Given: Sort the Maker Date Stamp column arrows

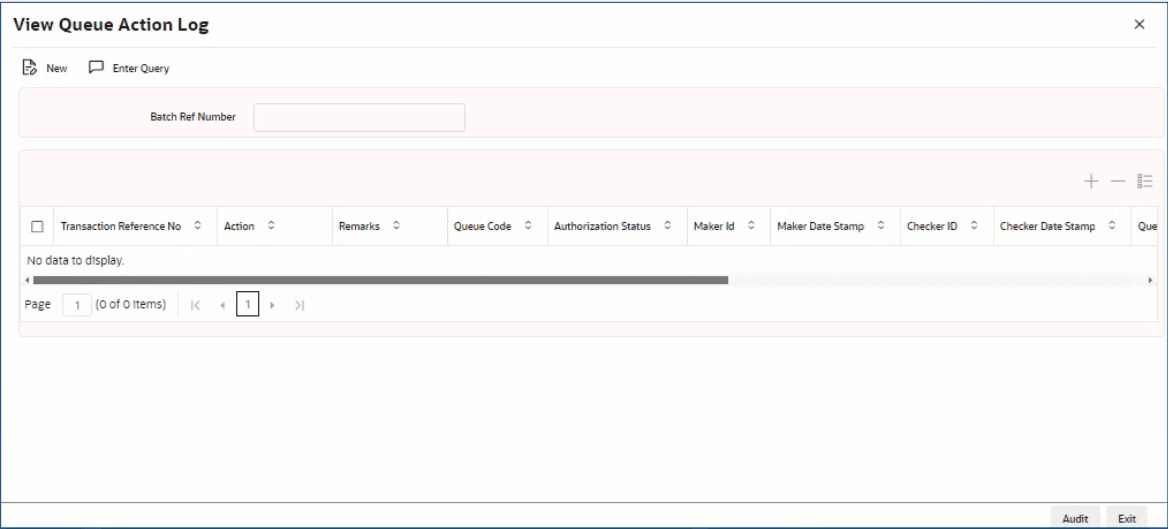Looking at the screenshot, I should tap(880, 226).
